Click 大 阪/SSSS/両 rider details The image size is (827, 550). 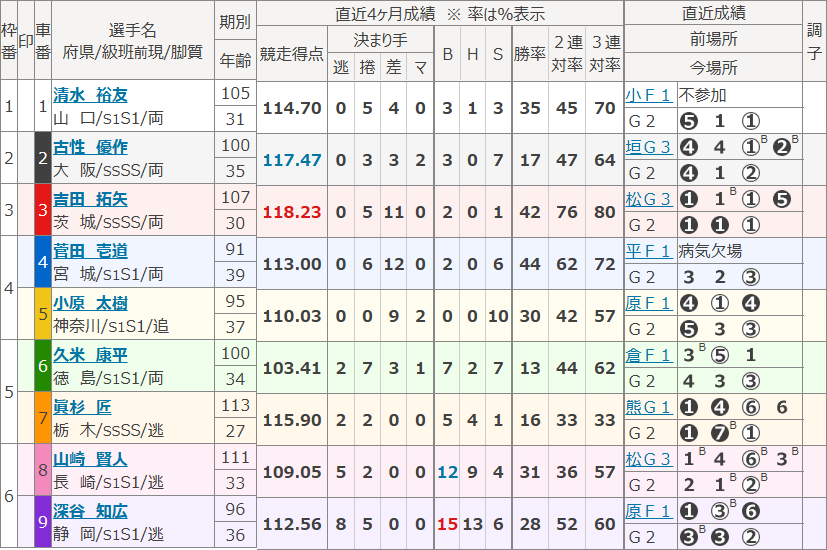point(108,170)
